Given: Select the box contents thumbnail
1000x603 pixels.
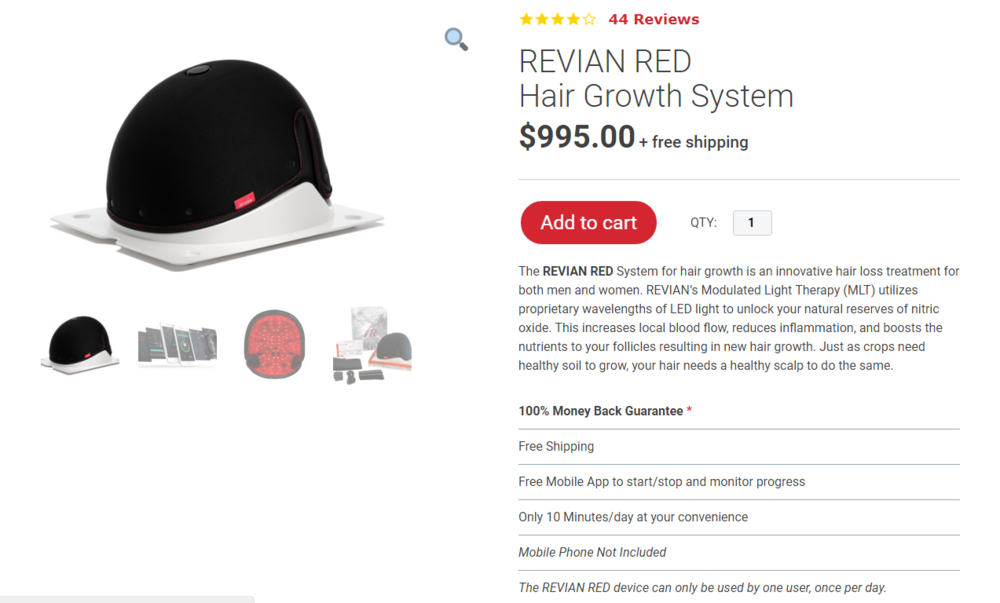Looking at the screenshot, I should pyautogui.click(x=372, y=345).
